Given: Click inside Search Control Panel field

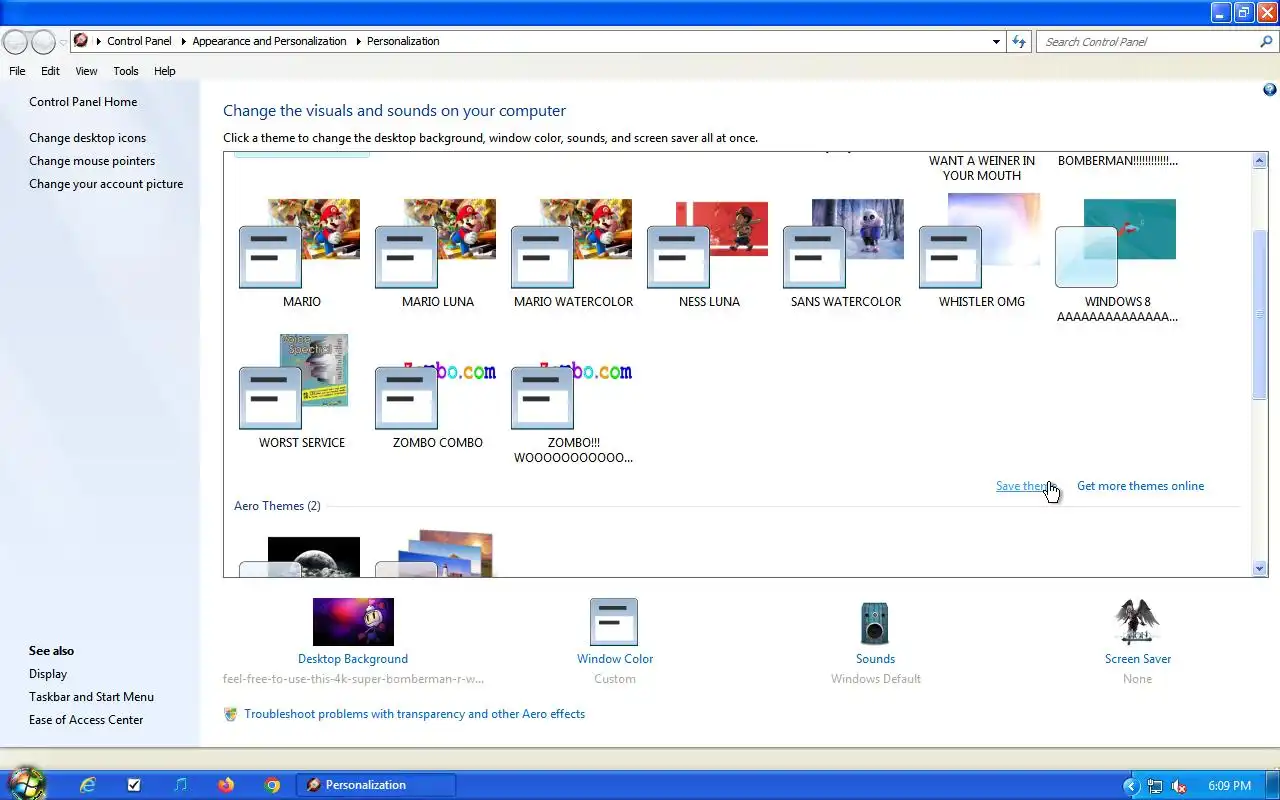Looking at the screenshot, I should tap(1145, 42).
